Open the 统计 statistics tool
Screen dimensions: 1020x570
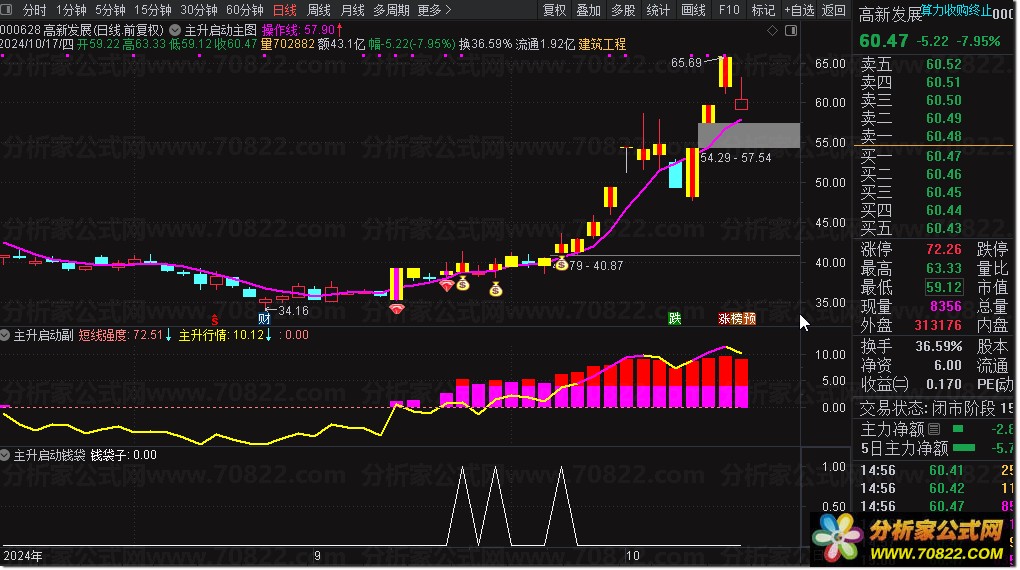click(x=658, y=10)
